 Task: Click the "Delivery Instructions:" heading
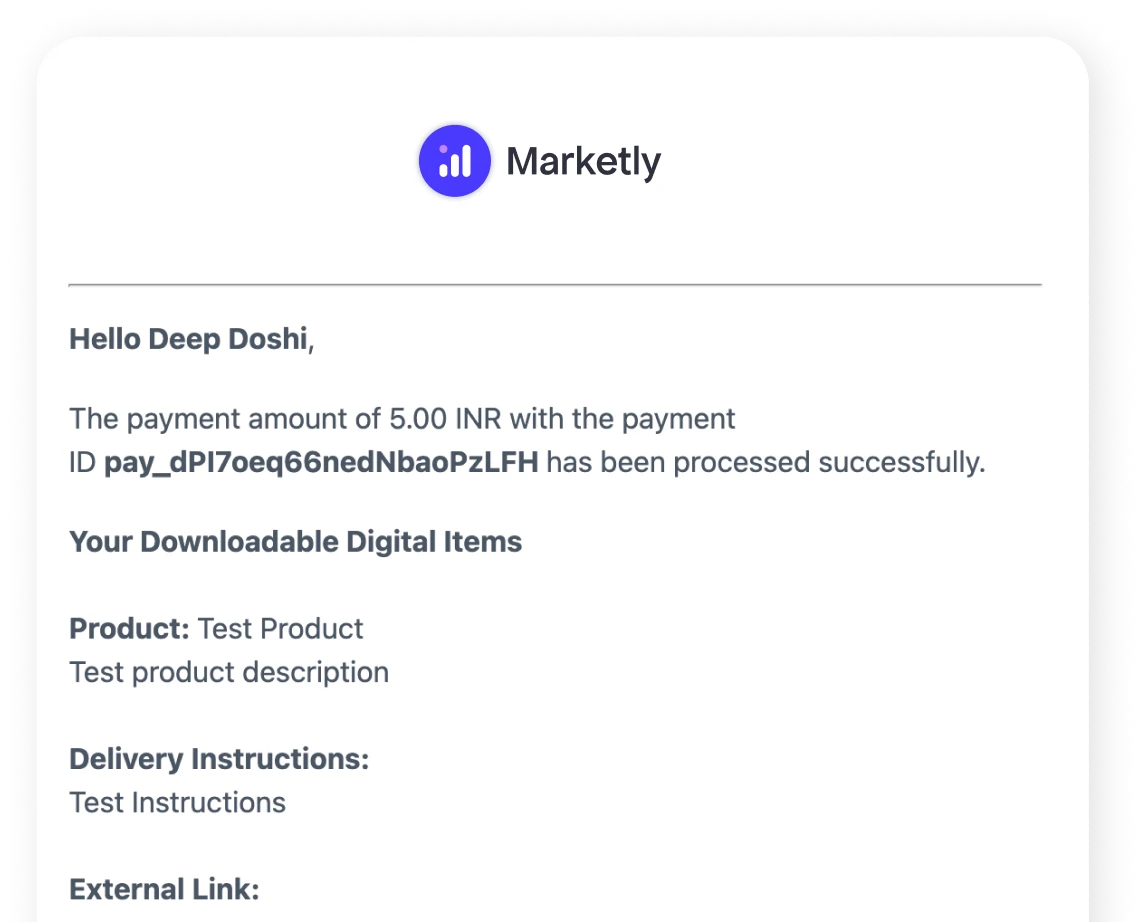click(219, 759)
